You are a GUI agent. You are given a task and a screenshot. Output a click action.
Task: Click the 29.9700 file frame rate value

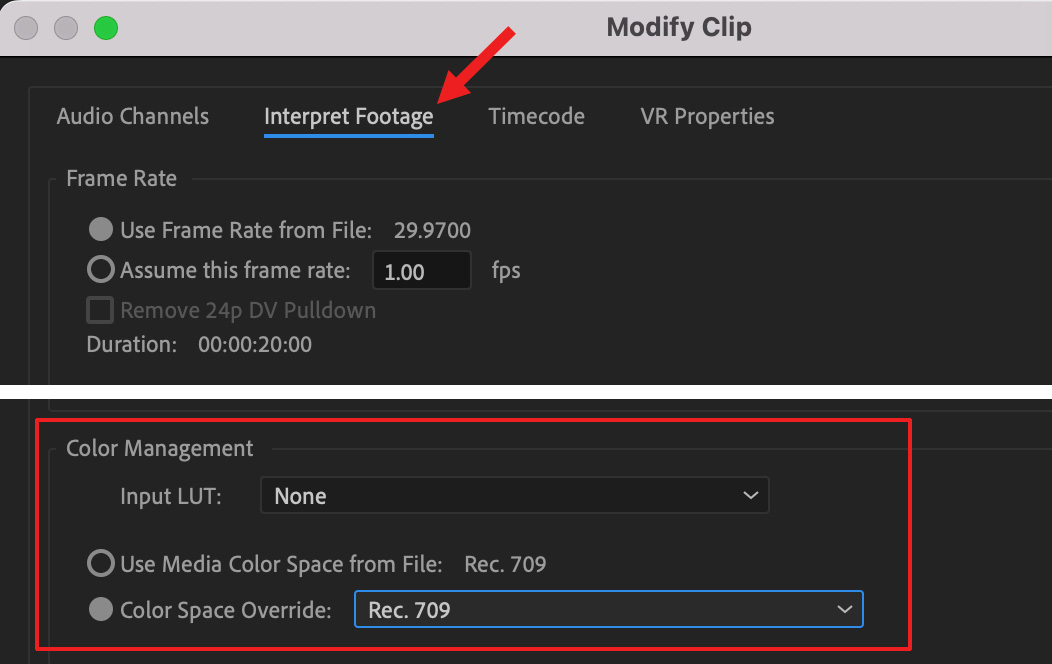tap(432, 231)
